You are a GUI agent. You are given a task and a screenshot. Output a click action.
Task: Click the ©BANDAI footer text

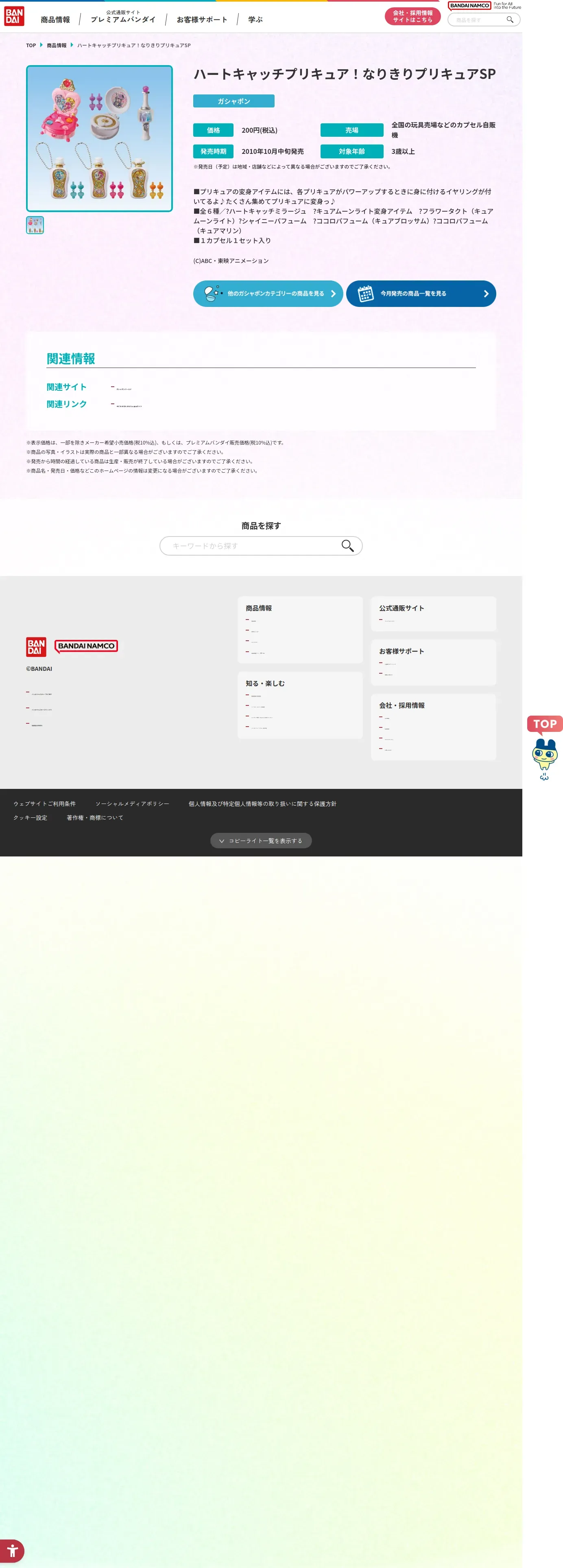tap(39, 668)
